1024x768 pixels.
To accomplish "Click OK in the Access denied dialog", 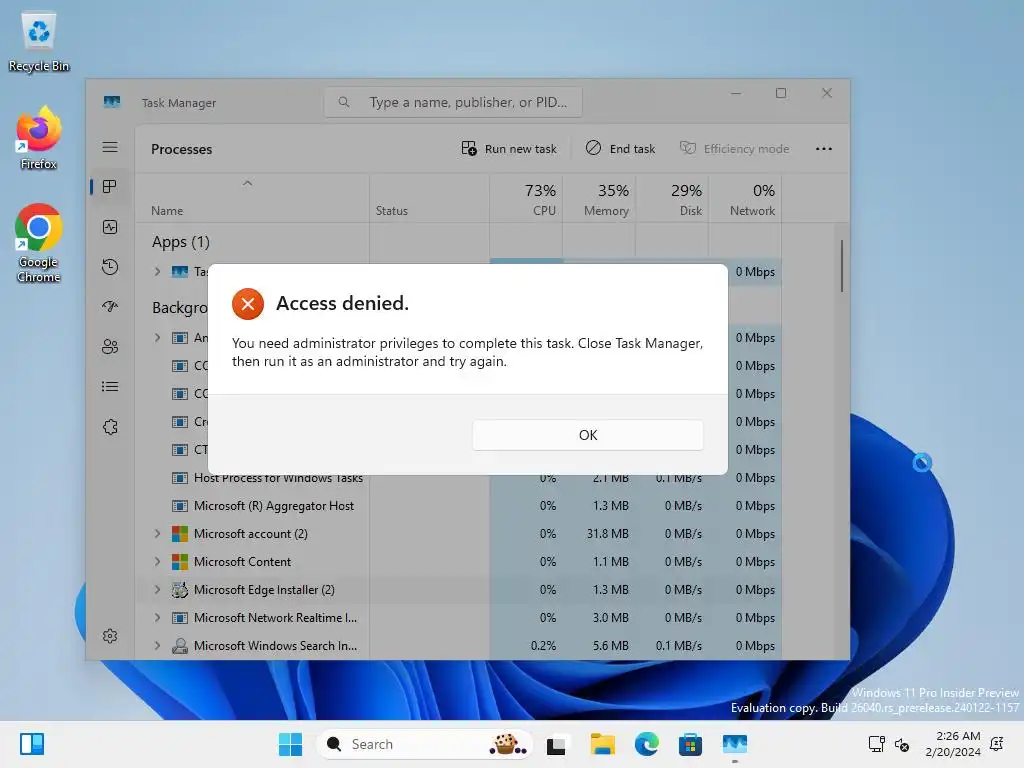I will 588,435.
